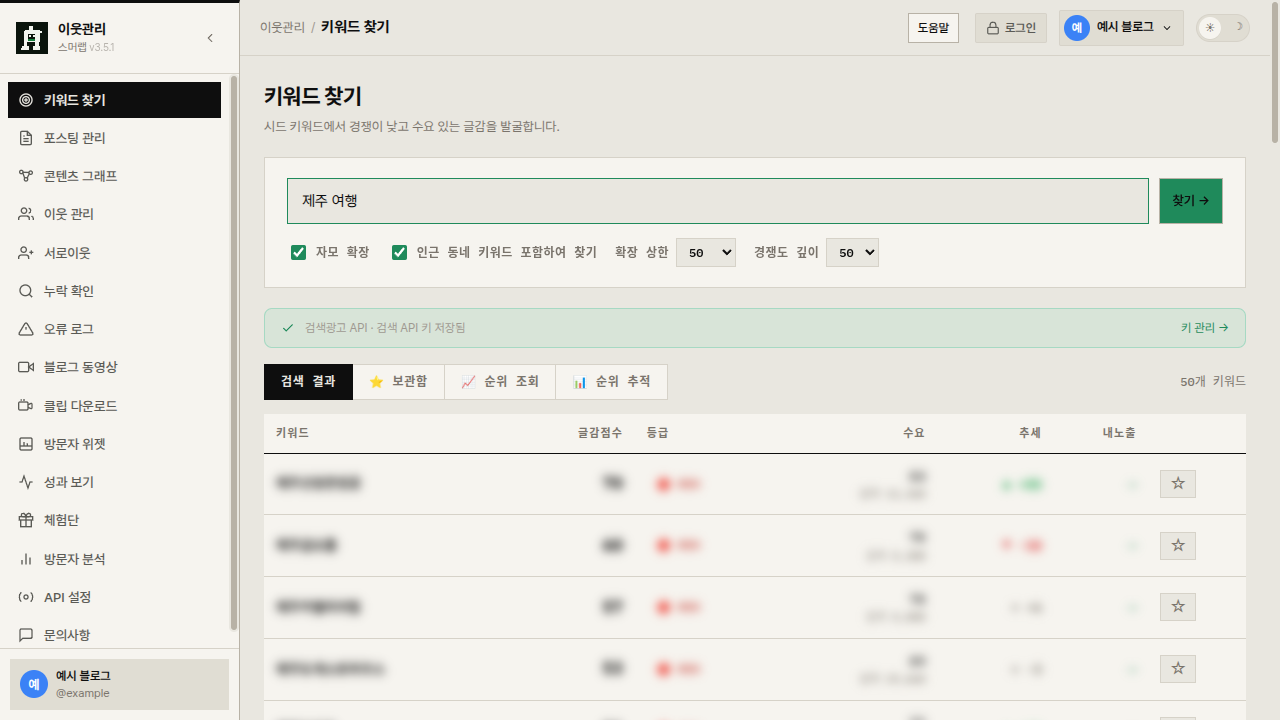Go to 콘텐츠 그래프 page
Screen dimensions: 1280x720
[114, 176]
